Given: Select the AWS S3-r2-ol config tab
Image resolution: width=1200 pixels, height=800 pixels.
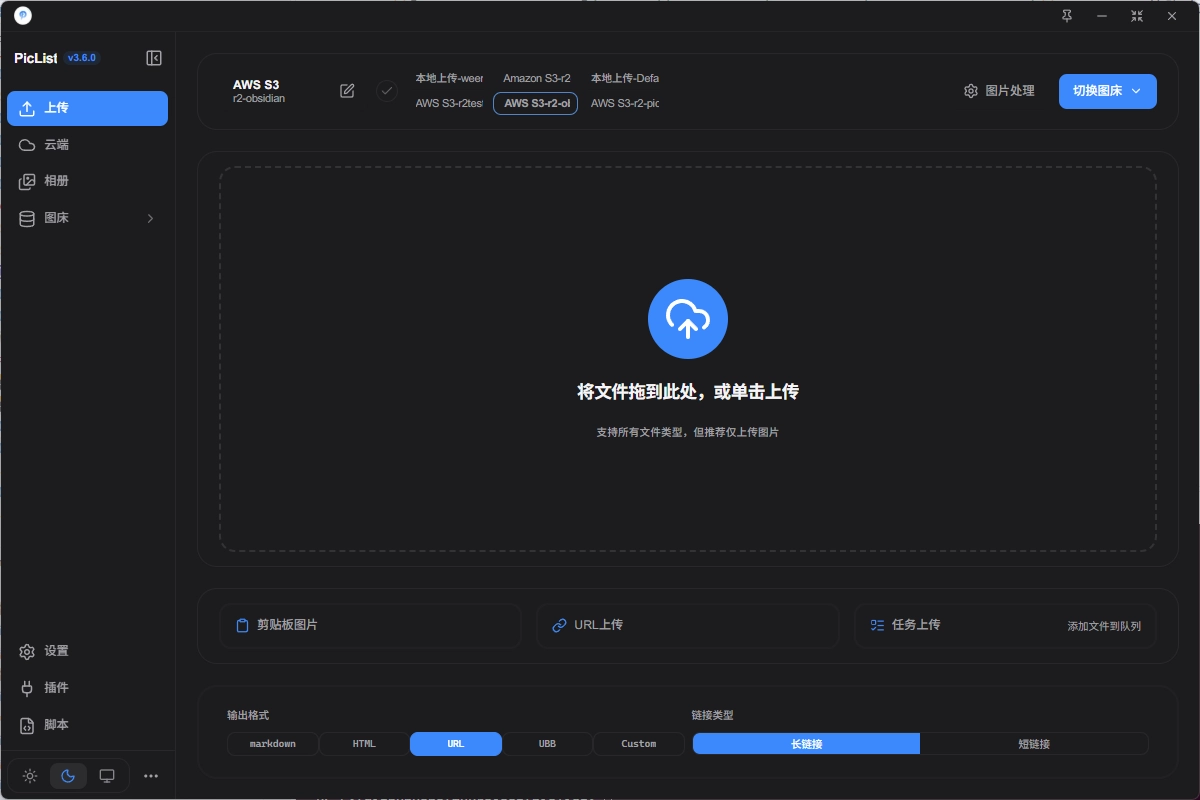Looking at the screenshot, I should point(536,103).
